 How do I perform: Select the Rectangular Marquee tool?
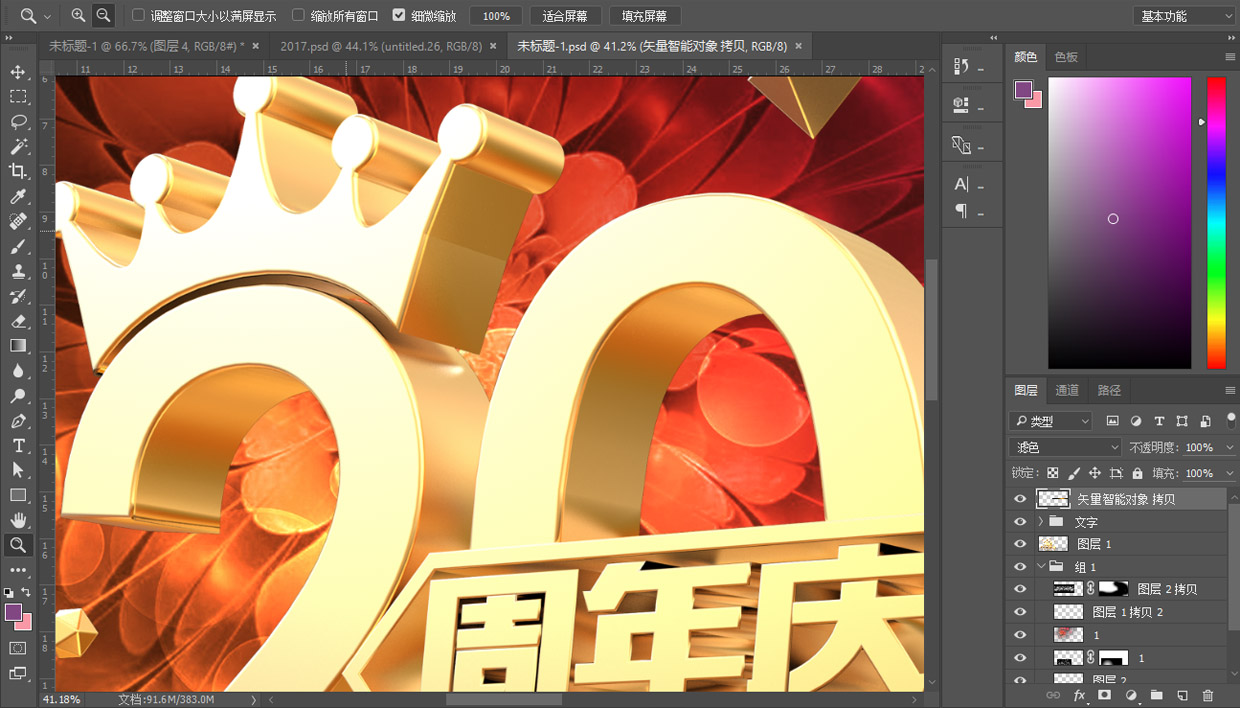[18, 97]
